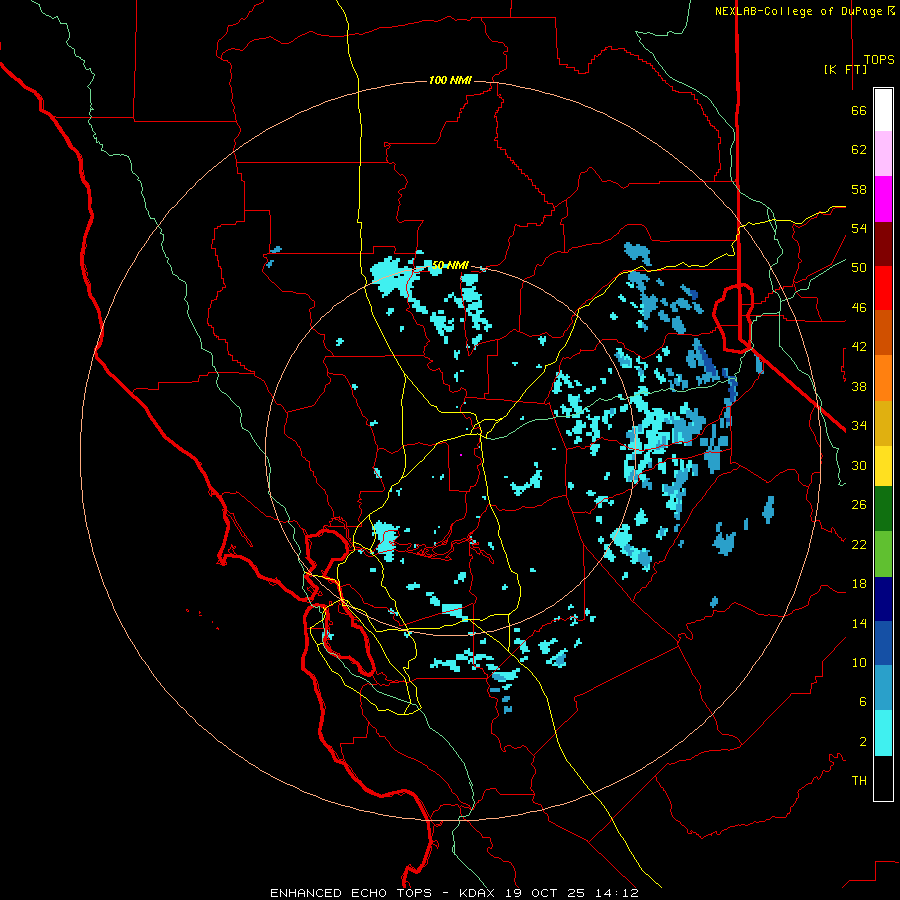Click the magenta legend swatch
900x900 pixels.
point(883,199)
